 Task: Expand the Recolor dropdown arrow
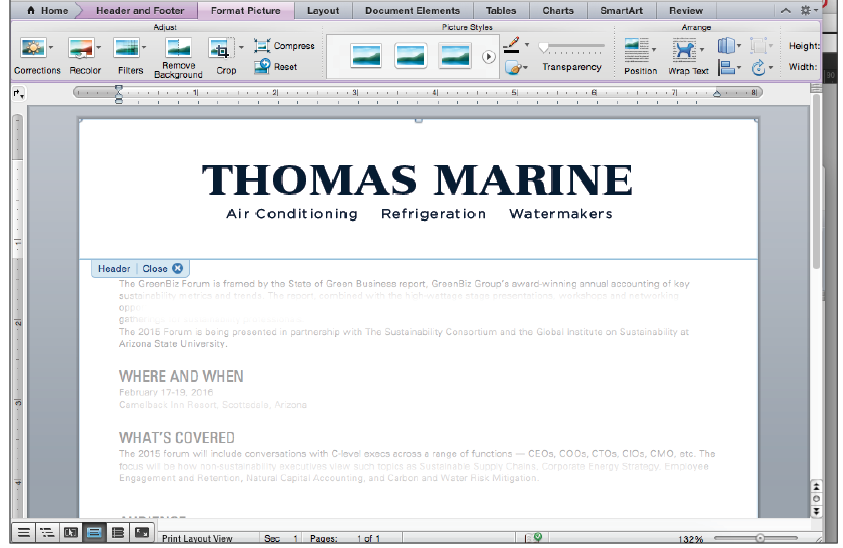point(99,48)
